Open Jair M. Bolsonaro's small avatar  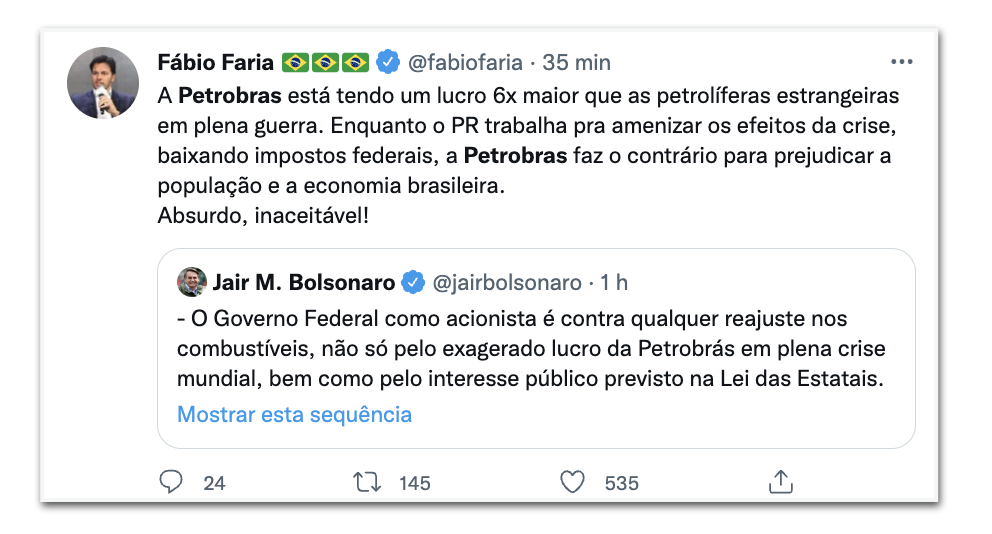[x=192, y=282]
